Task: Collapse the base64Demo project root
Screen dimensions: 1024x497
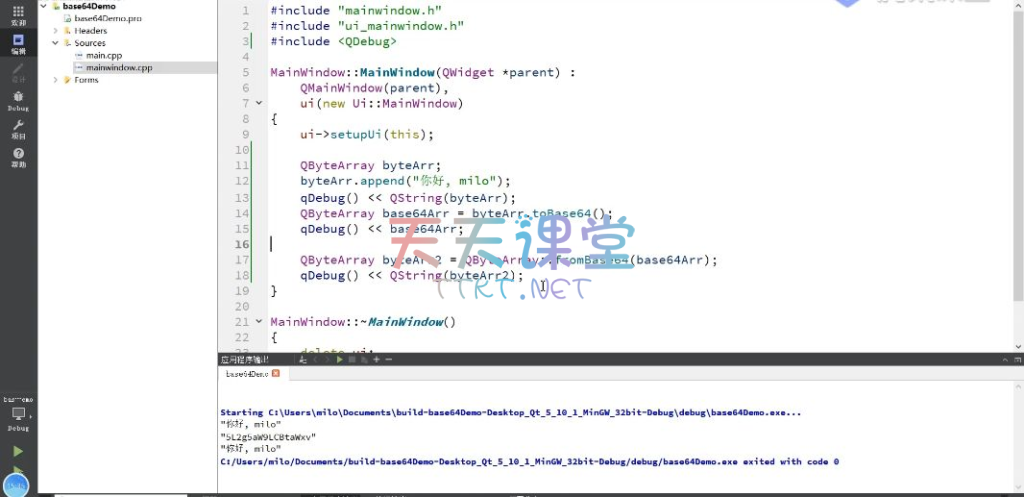Action: click(x=44, y=6)
